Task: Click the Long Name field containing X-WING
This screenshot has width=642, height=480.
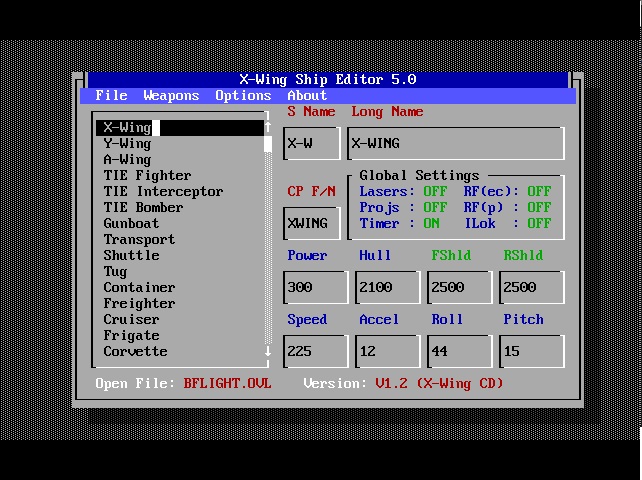Action: point(456,143)
